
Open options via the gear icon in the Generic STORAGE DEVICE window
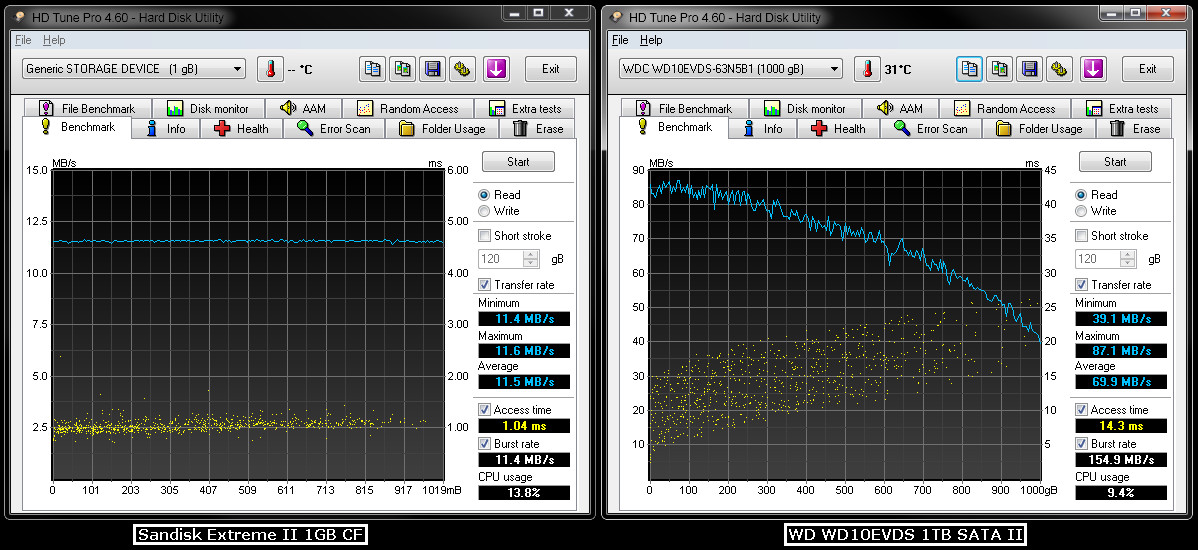pos(462,69)
